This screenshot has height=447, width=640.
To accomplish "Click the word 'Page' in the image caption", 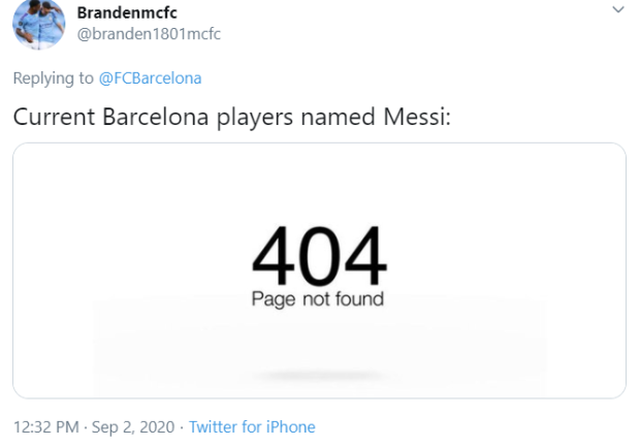I will pyautogui.click(x=269, y=299).
